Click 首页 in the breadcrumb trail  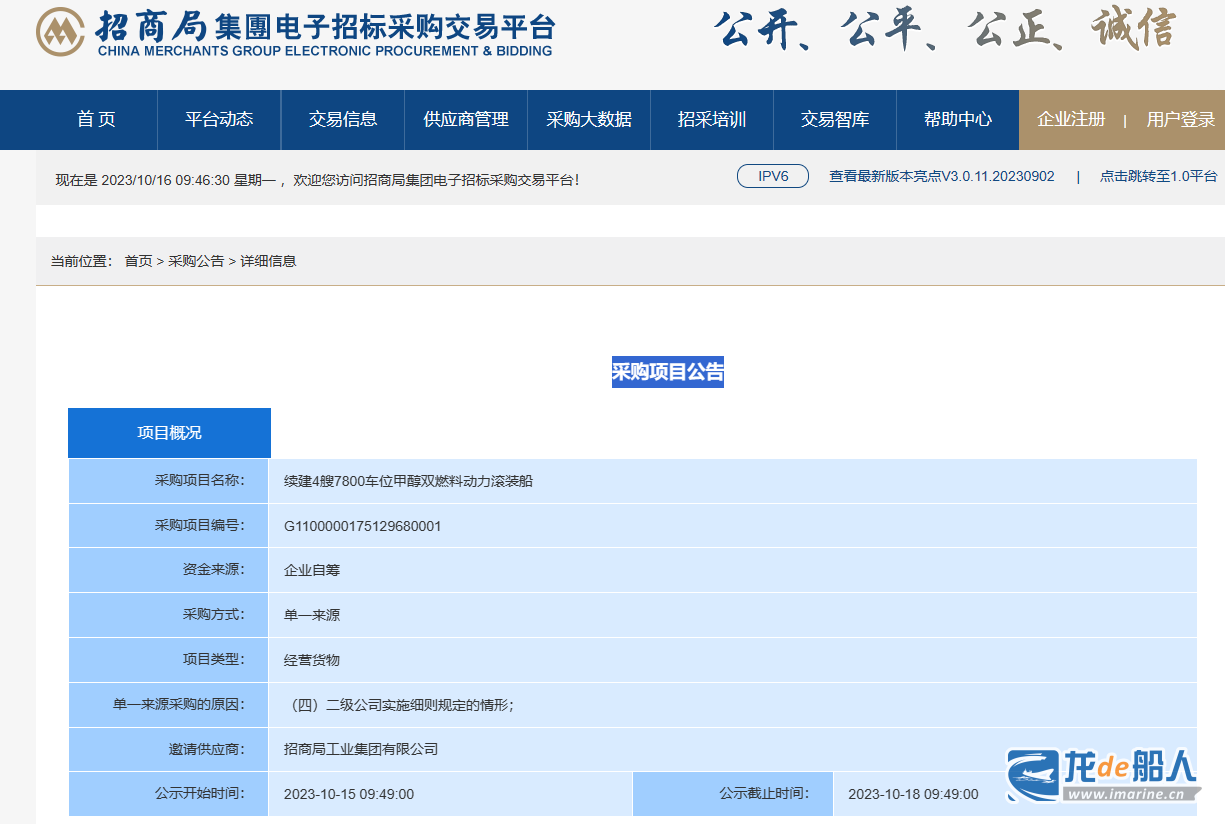pos(138,261)
